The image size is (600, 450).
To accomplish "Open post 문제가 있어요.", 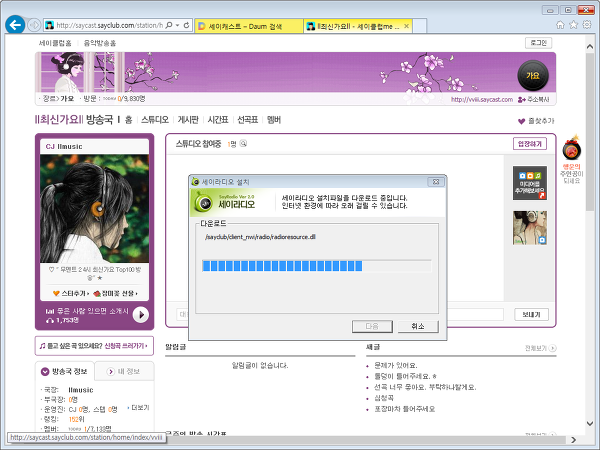I will click(396, 365).
